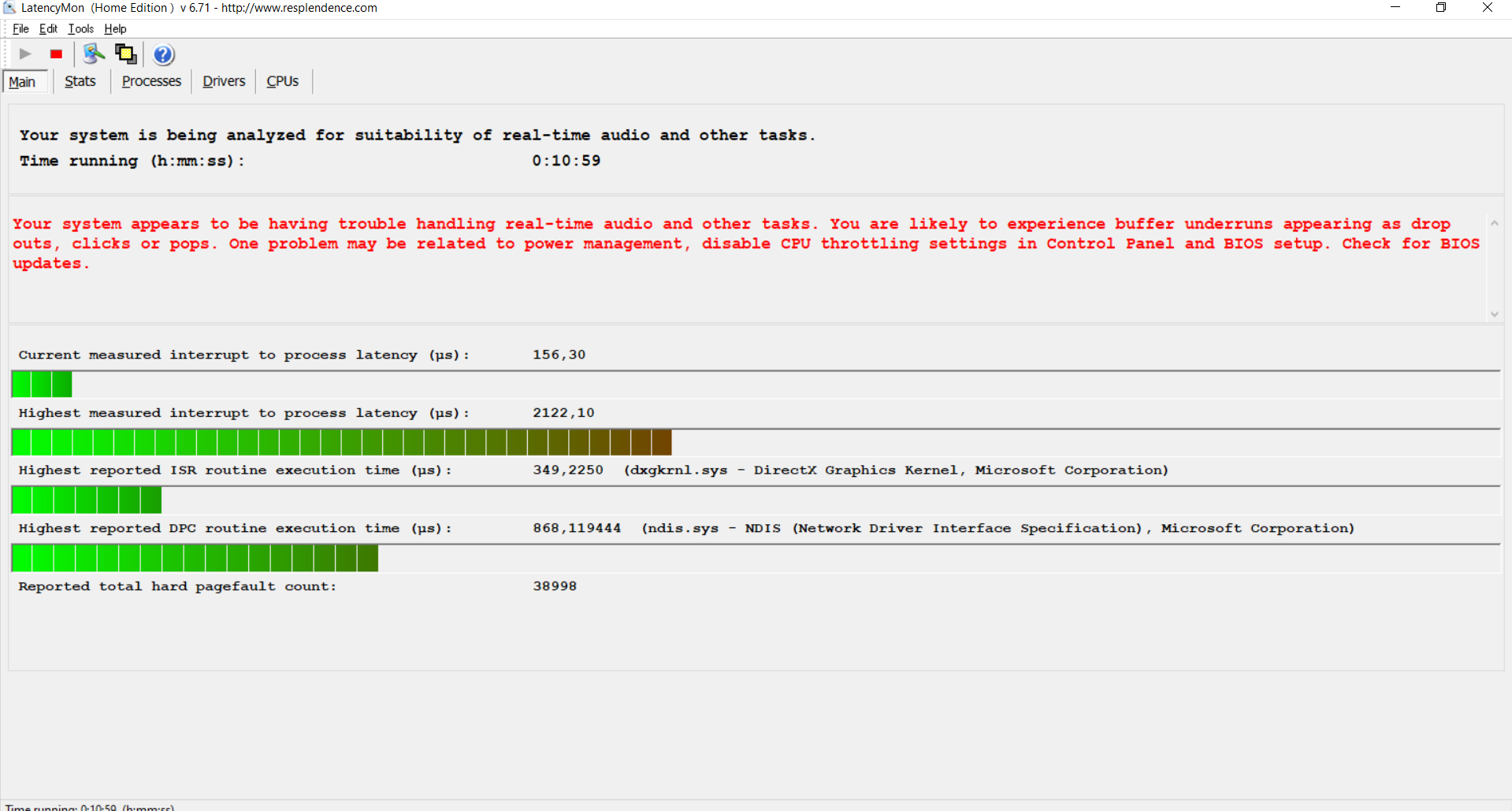1512x811 pixels.
Task: Click 'Reported total hard pagefault count' label
Action: (177, 586)
